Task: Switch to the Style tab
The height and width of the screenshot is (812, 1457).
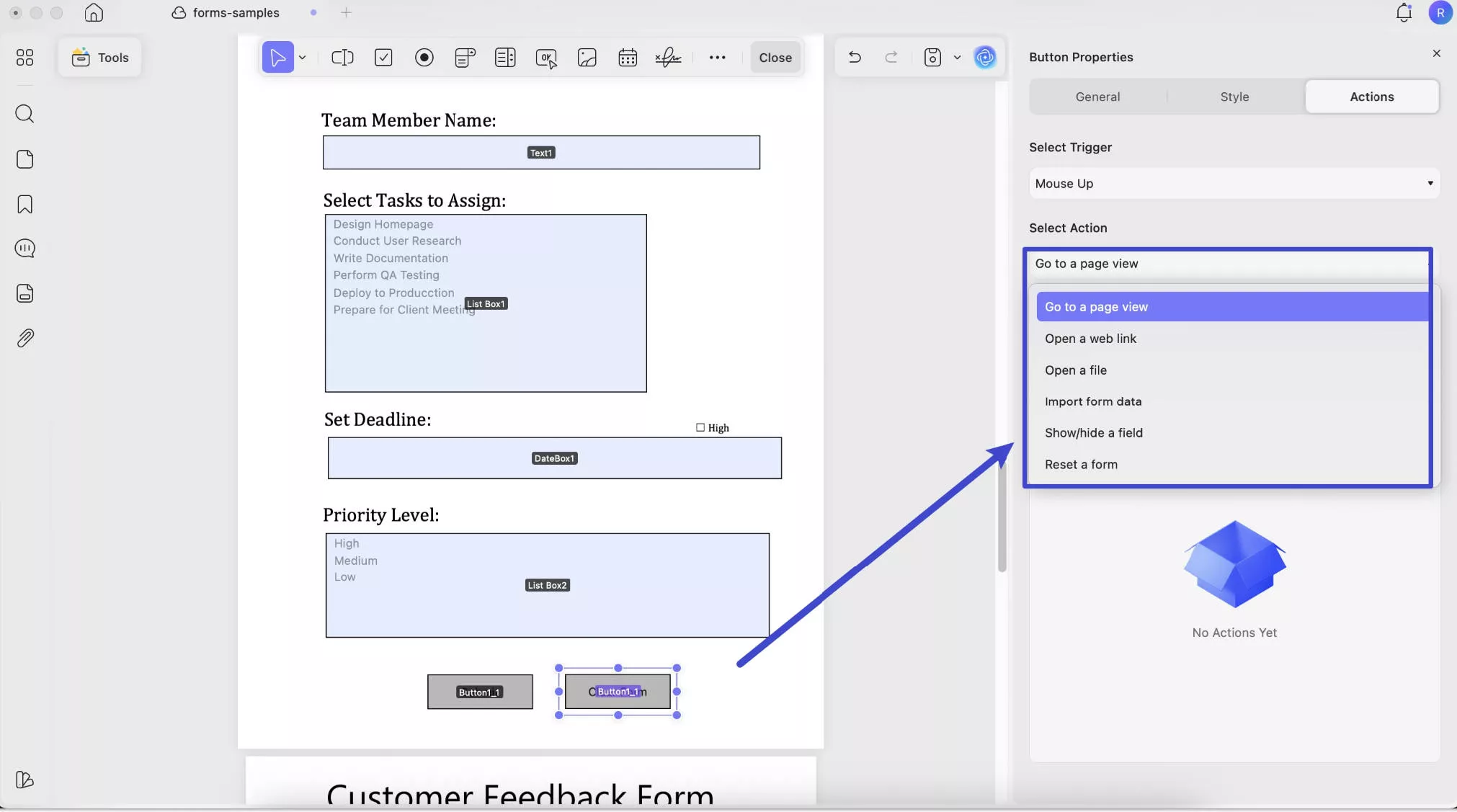Action: pos(1234,97)
